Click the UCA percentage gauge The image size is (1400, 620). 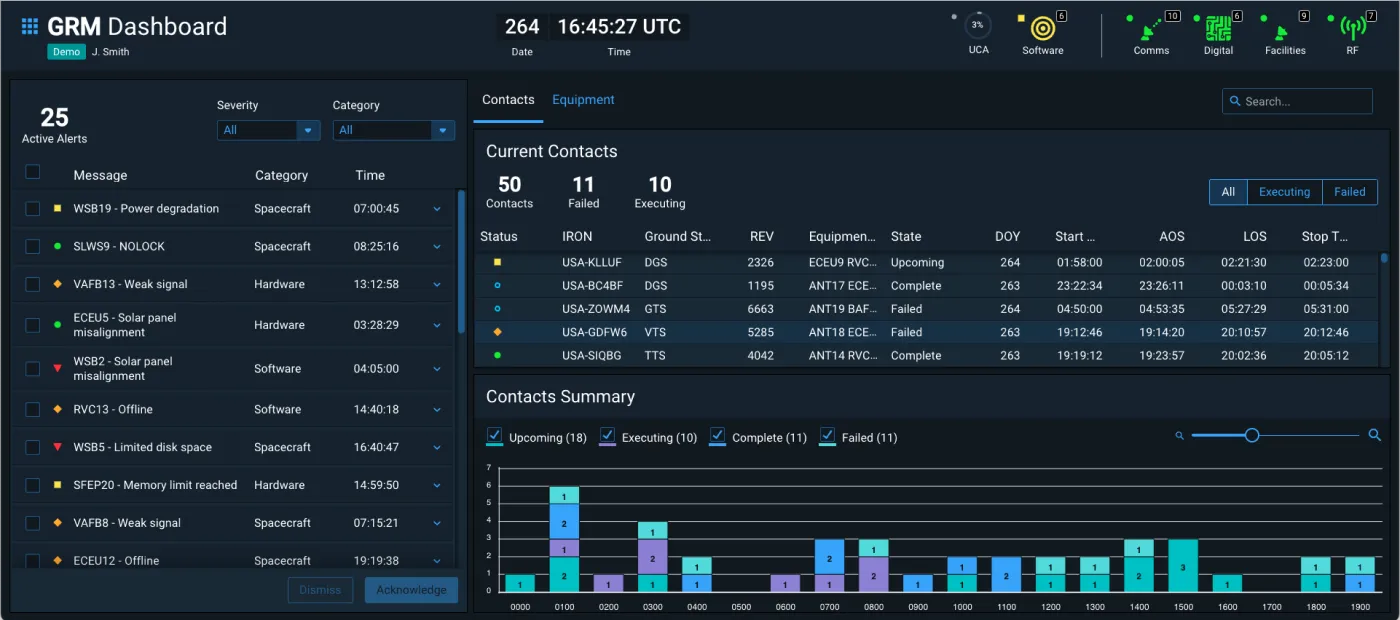(977, 27)
